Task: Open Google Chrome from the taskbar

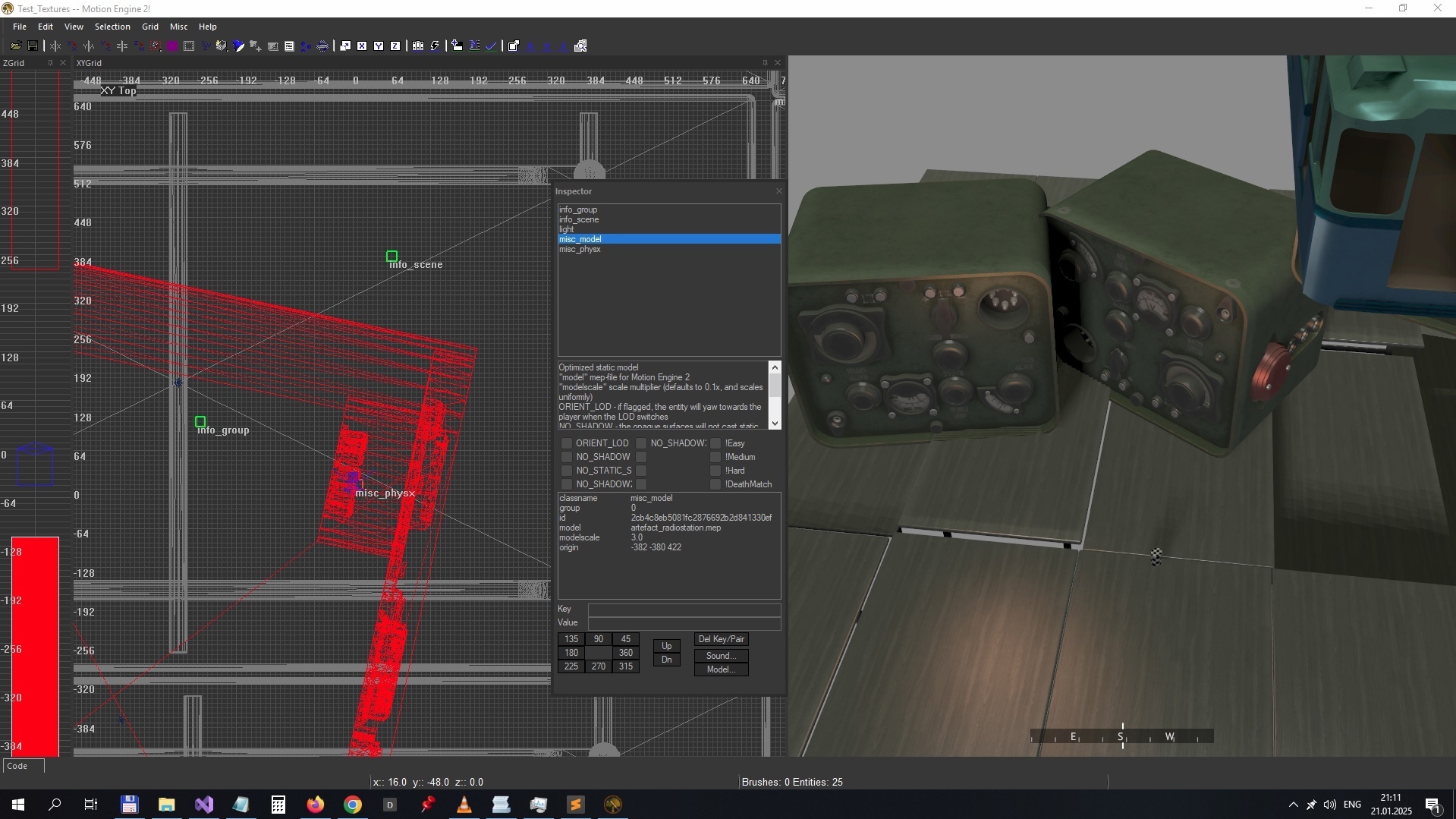Action: coord(353,805)
